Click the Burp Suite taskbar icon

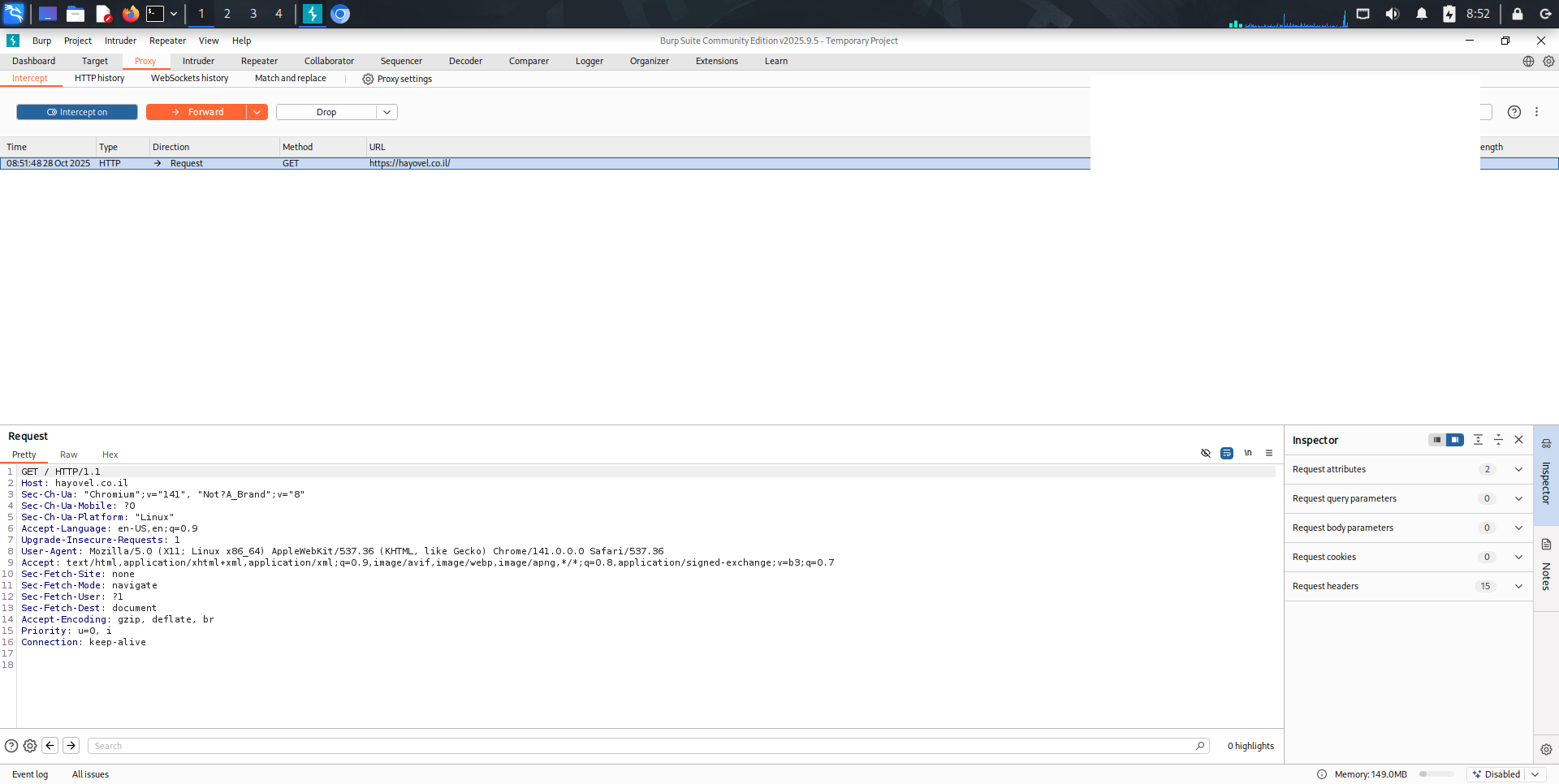[x=313, y=14]
